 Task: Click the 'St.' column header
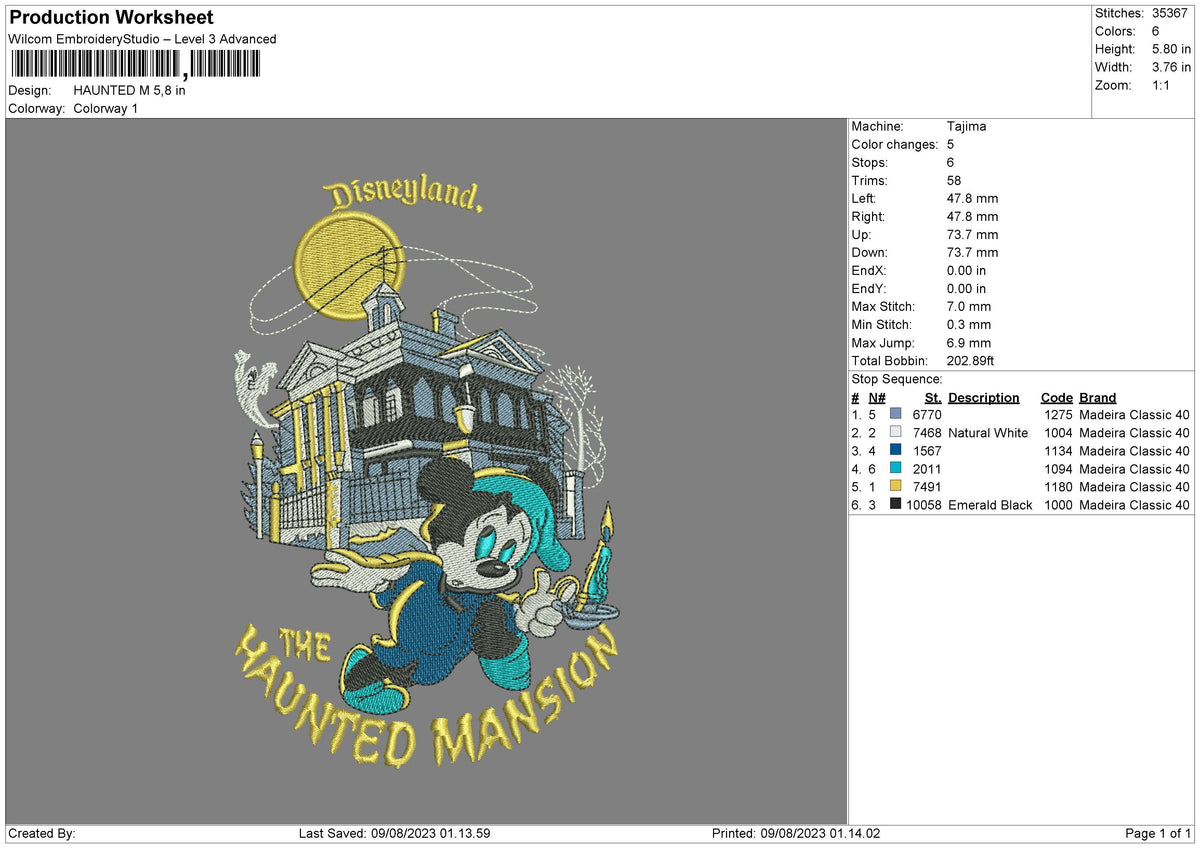click(x=934, y=398)
